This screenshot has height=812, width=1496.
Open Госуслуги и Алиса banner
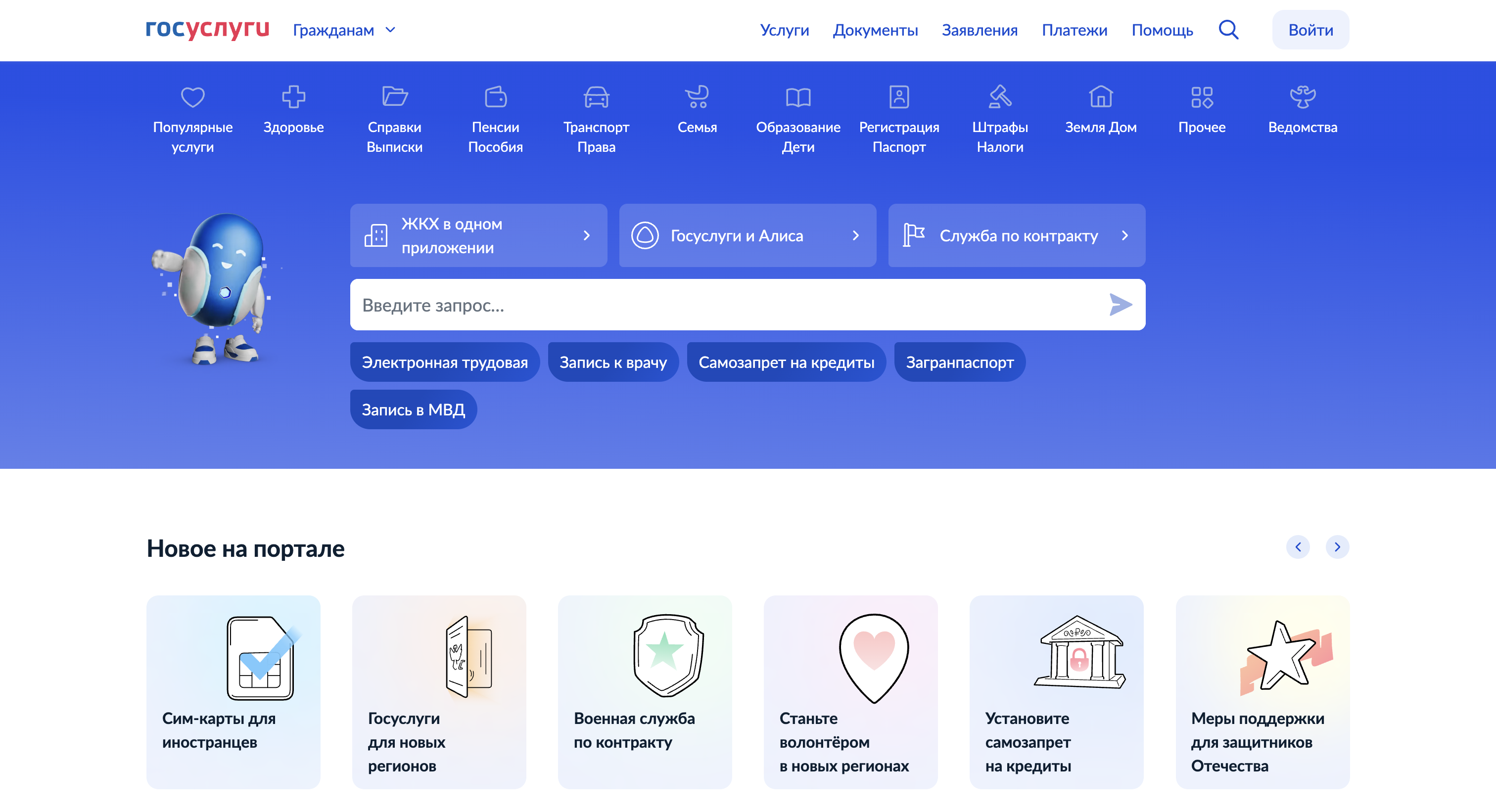(x=748, y=235)
